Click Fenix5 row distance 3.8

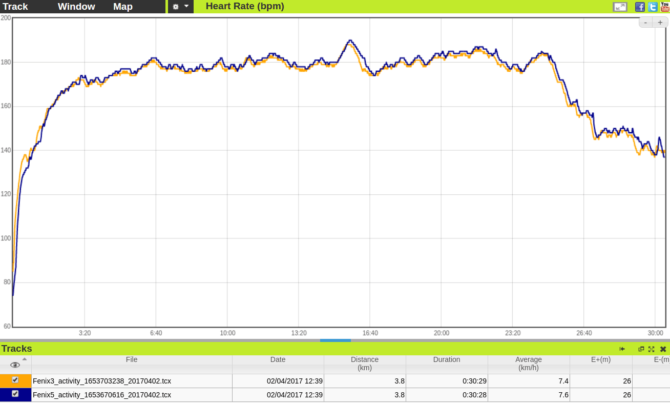tap(400, 394)
